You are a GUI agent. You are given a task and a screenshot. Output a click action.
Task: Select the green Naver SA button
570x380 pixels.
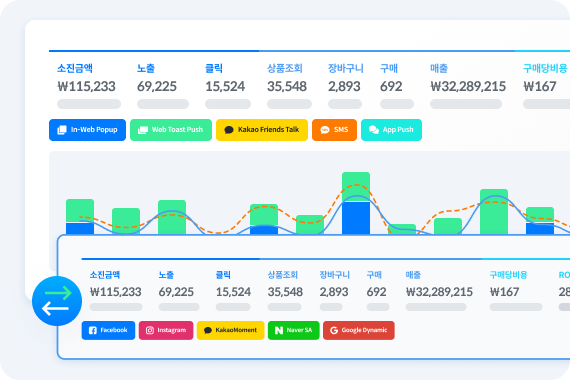(x=294, y=330)
